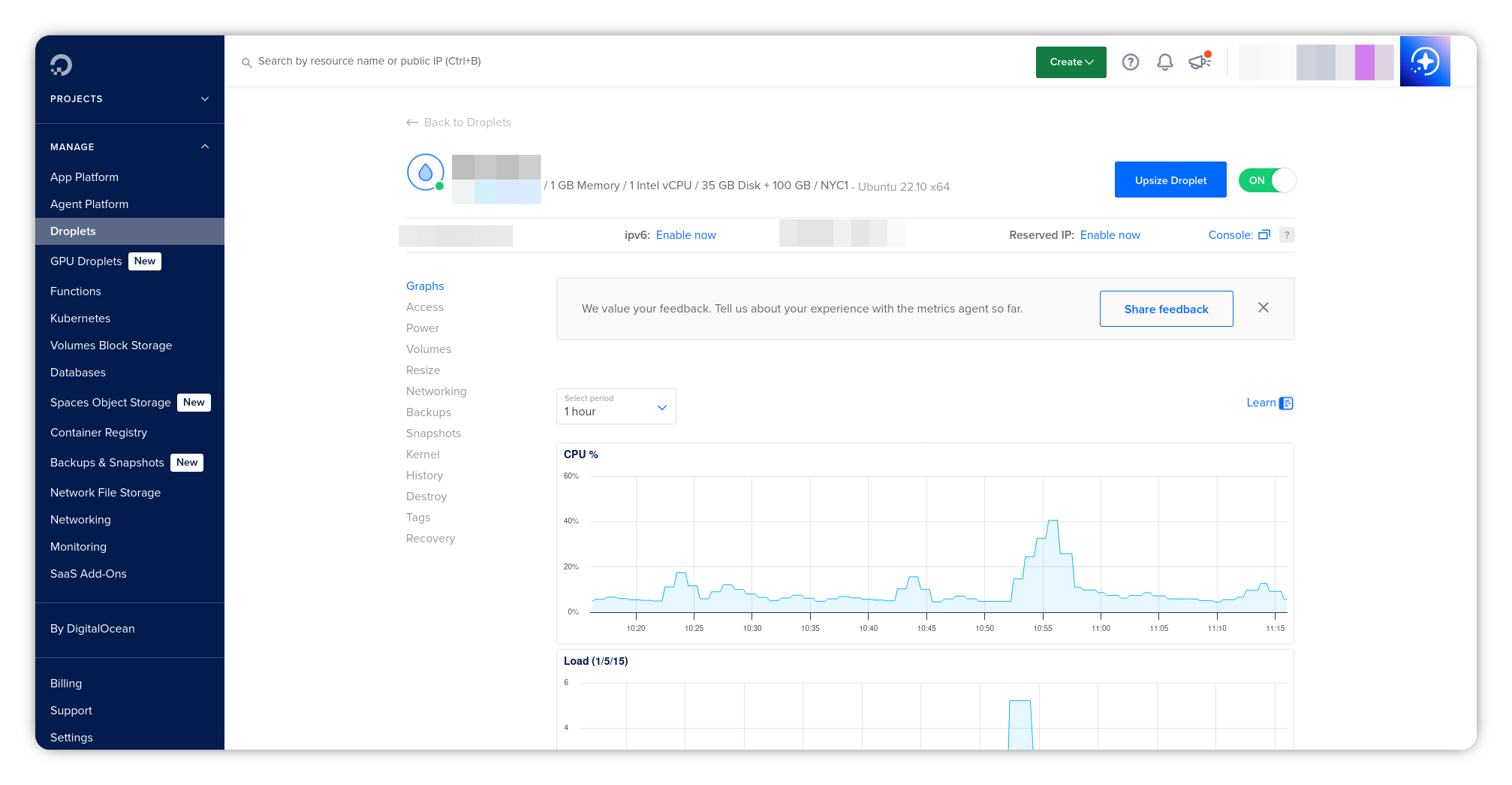Click the DigitalOcean logo icon
The height and width of the screenshot is (785, 1512).
(61, 65)
